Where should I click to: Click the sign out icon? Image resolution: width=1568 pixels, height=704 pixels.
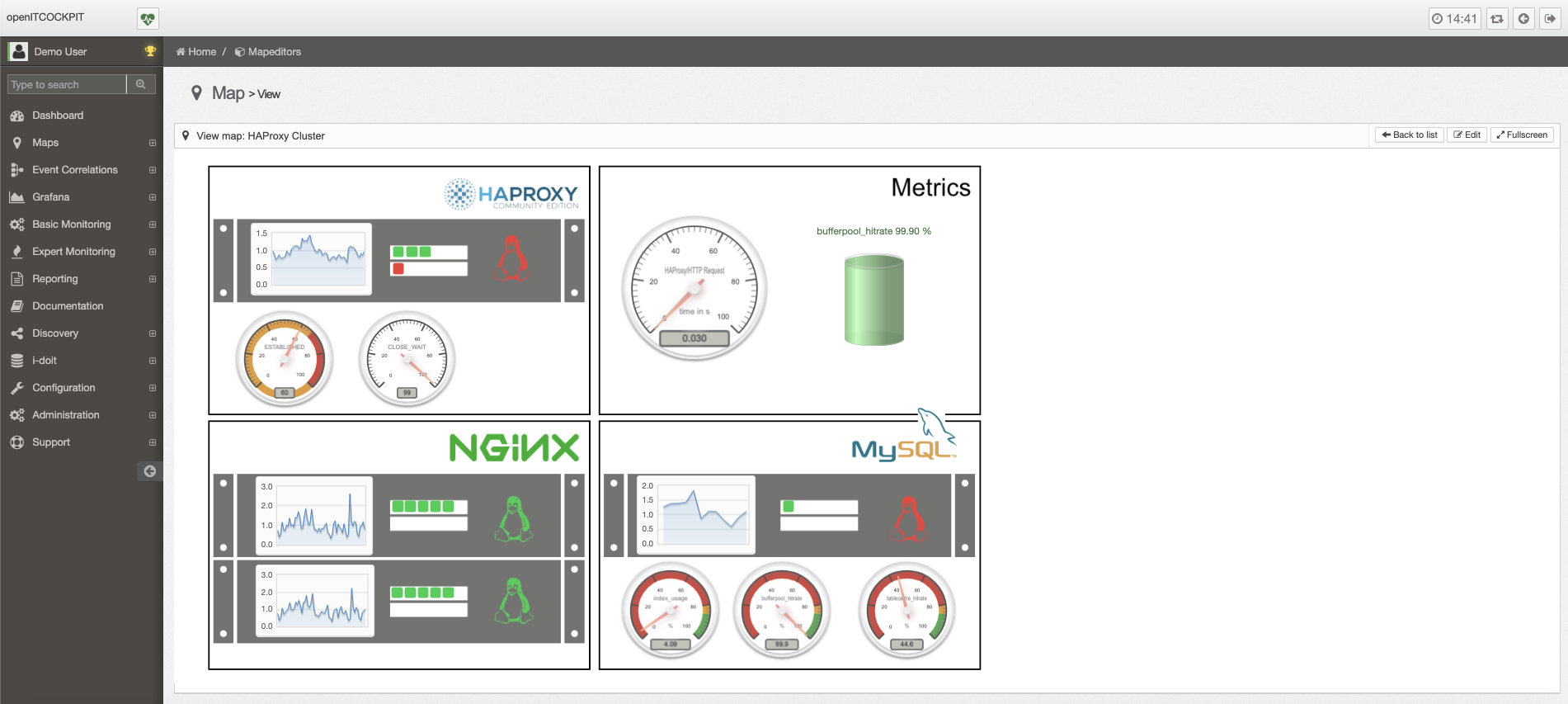point(1550,18)
